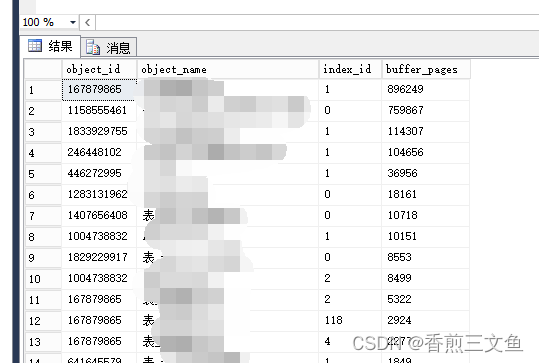Viewport: 539px width, 363px height.
Task: Select row header number 12
Action: coord(43,321)
